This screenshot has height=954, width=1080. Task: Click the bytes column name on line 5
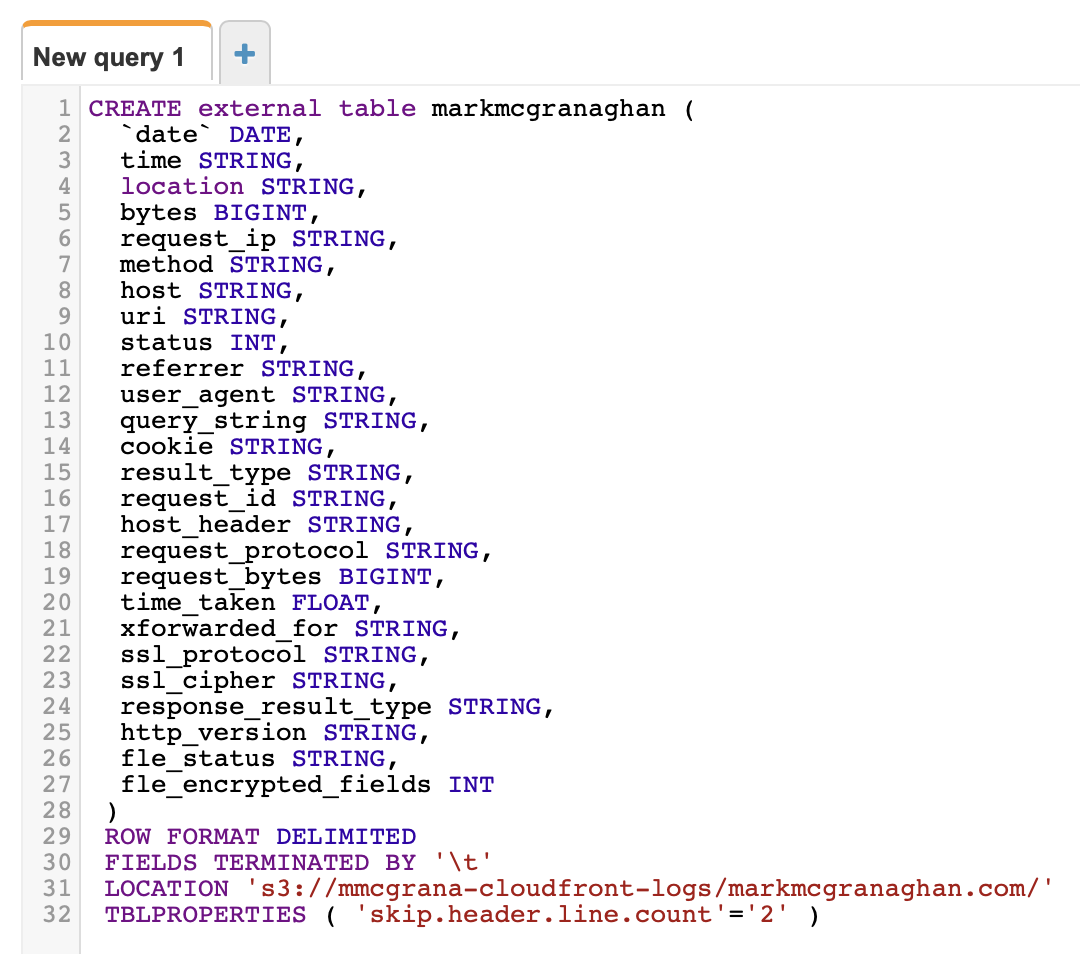coord(158,212)
